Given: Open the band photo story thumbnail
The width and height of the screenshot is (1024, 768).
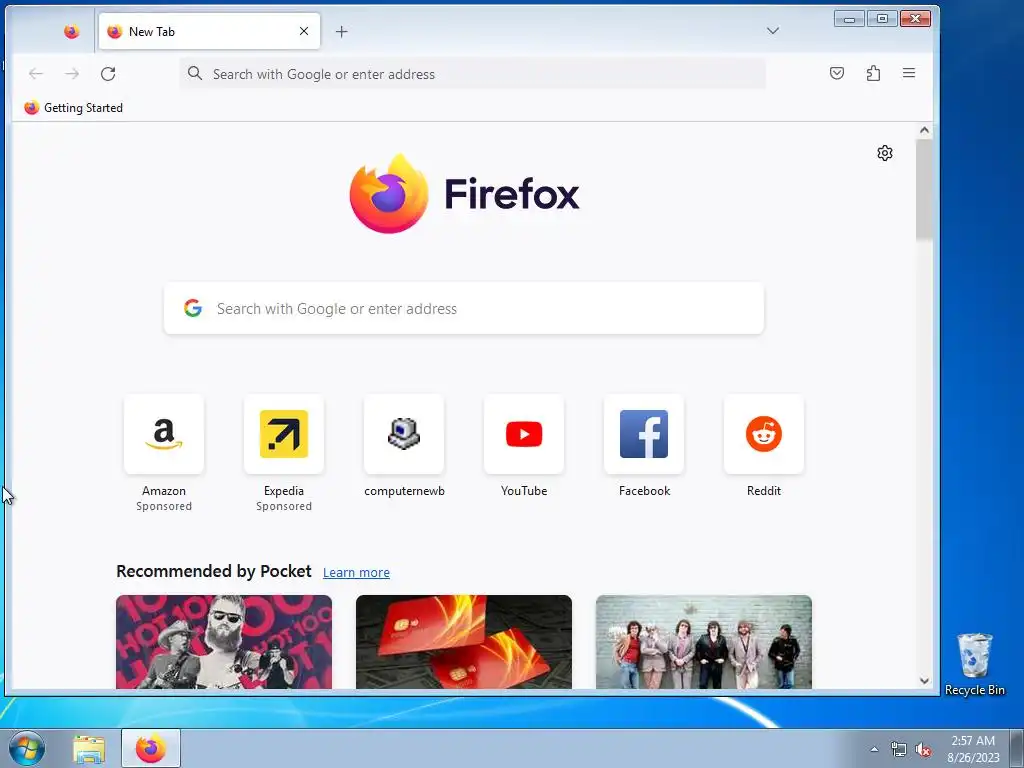Looking at the screenshot, I should click(x=704, y=642).
